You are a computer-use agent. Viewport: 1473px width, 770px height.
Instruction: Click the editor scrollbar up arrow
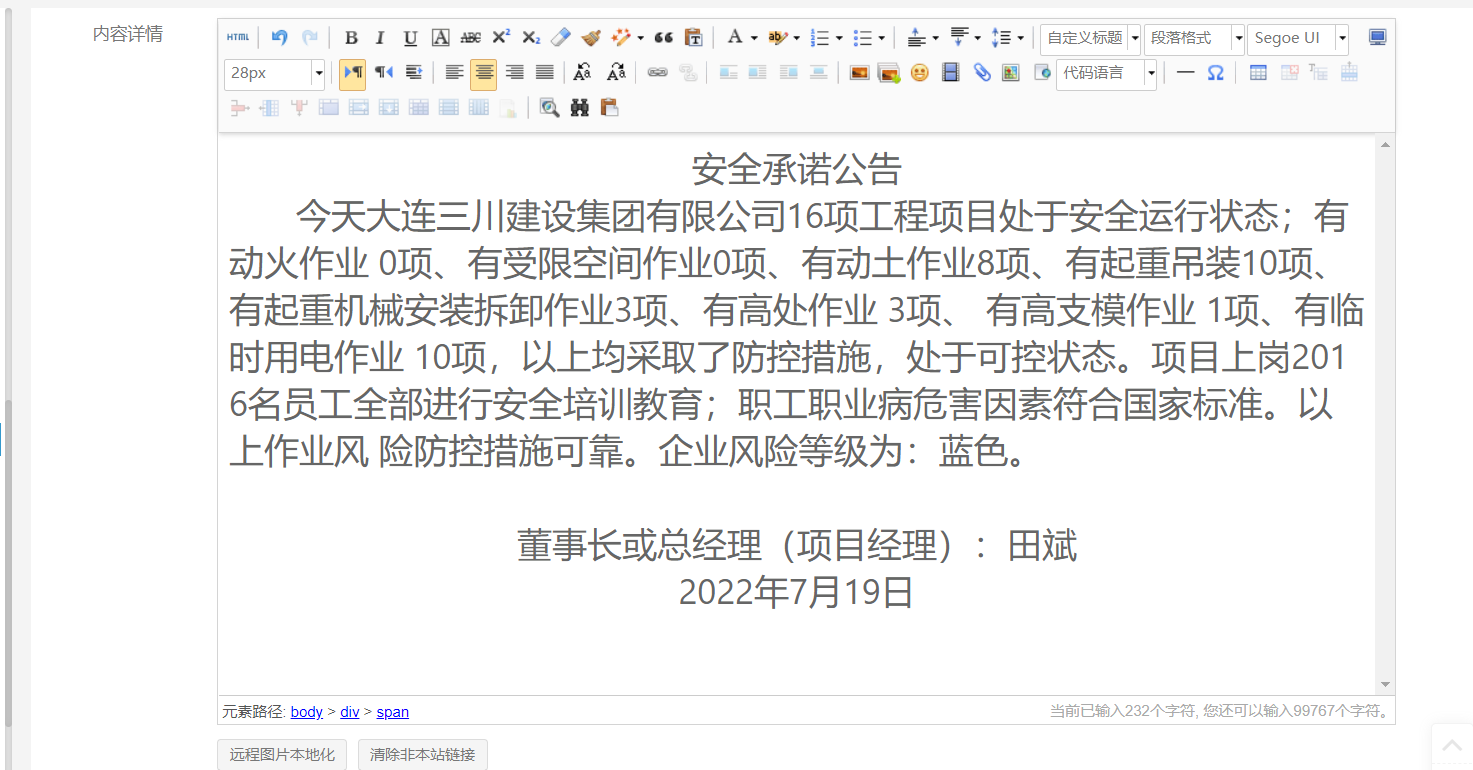[x=1386, y=145]
